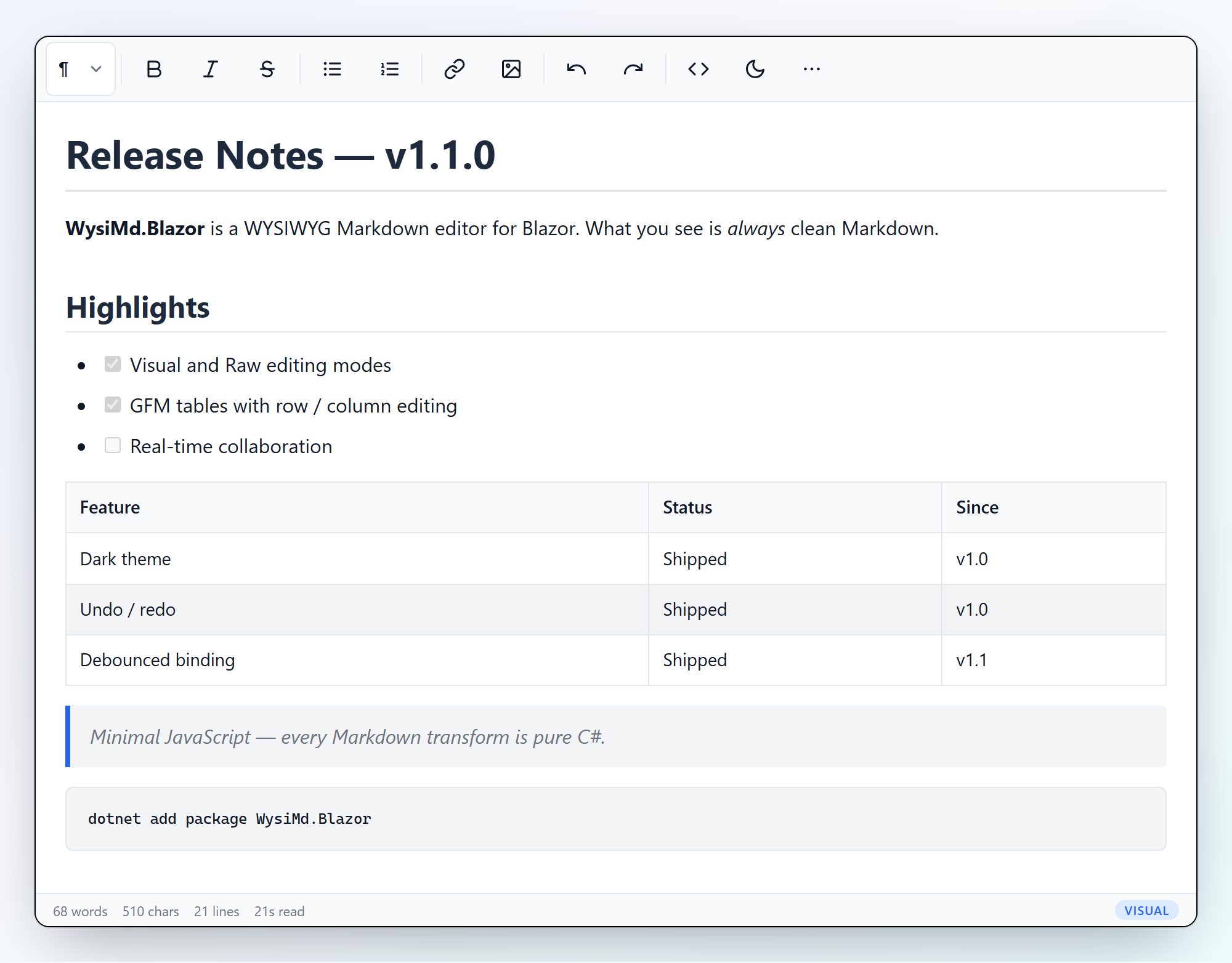Screen dimensions: 1232x963
Task: Click the 21 lines status entry
Action: [217, 911]
